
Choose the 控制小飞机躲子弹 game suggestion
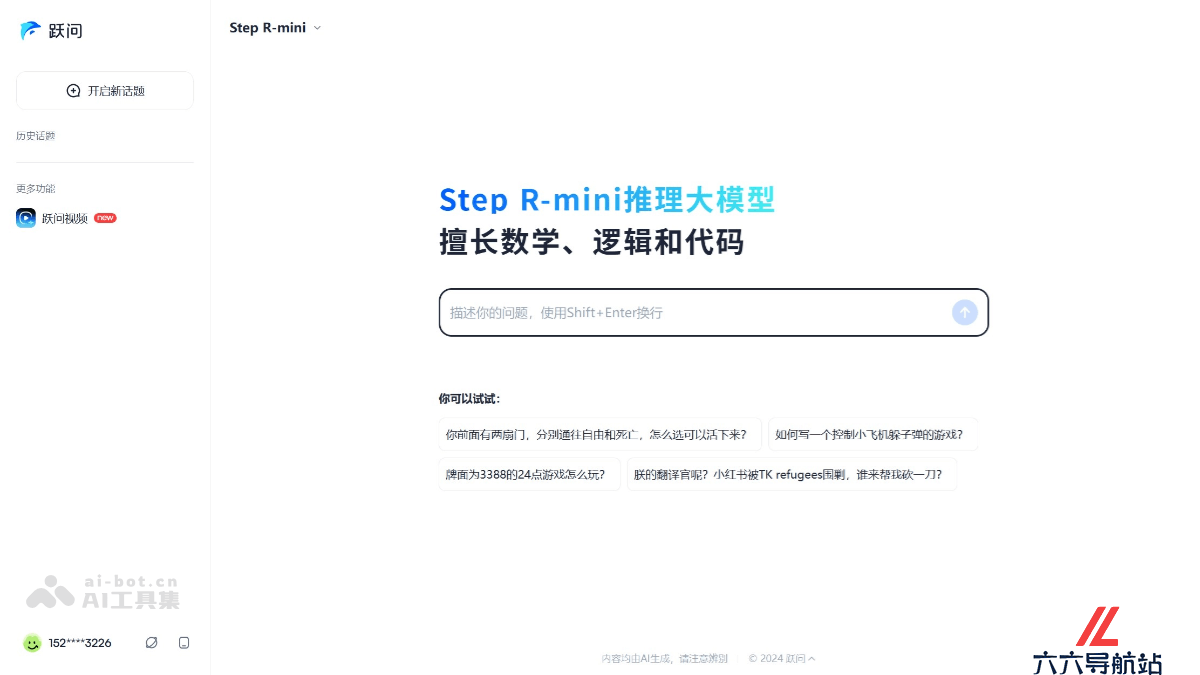[873, 434]
